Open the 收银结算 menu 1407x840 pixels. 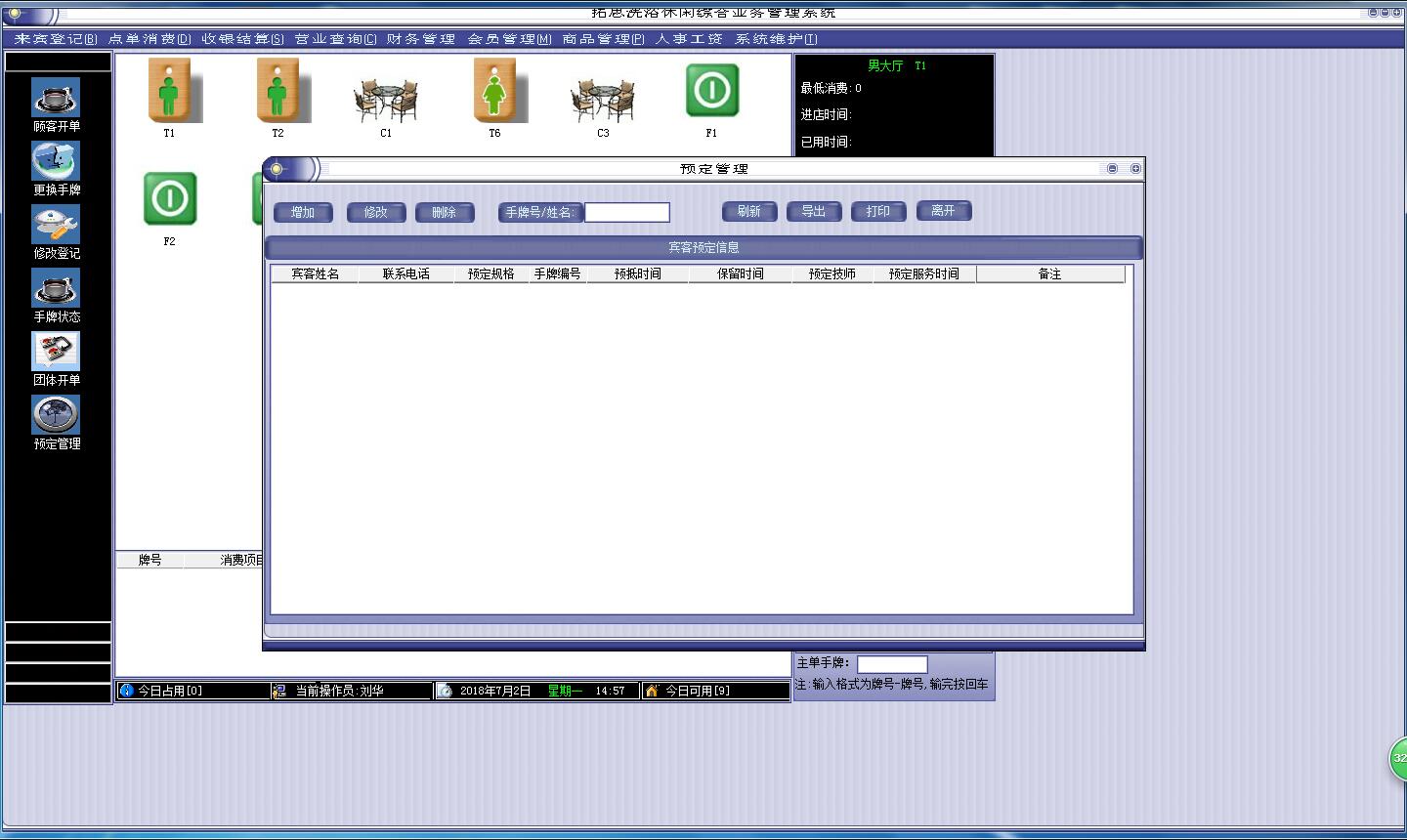coord(243,39)
